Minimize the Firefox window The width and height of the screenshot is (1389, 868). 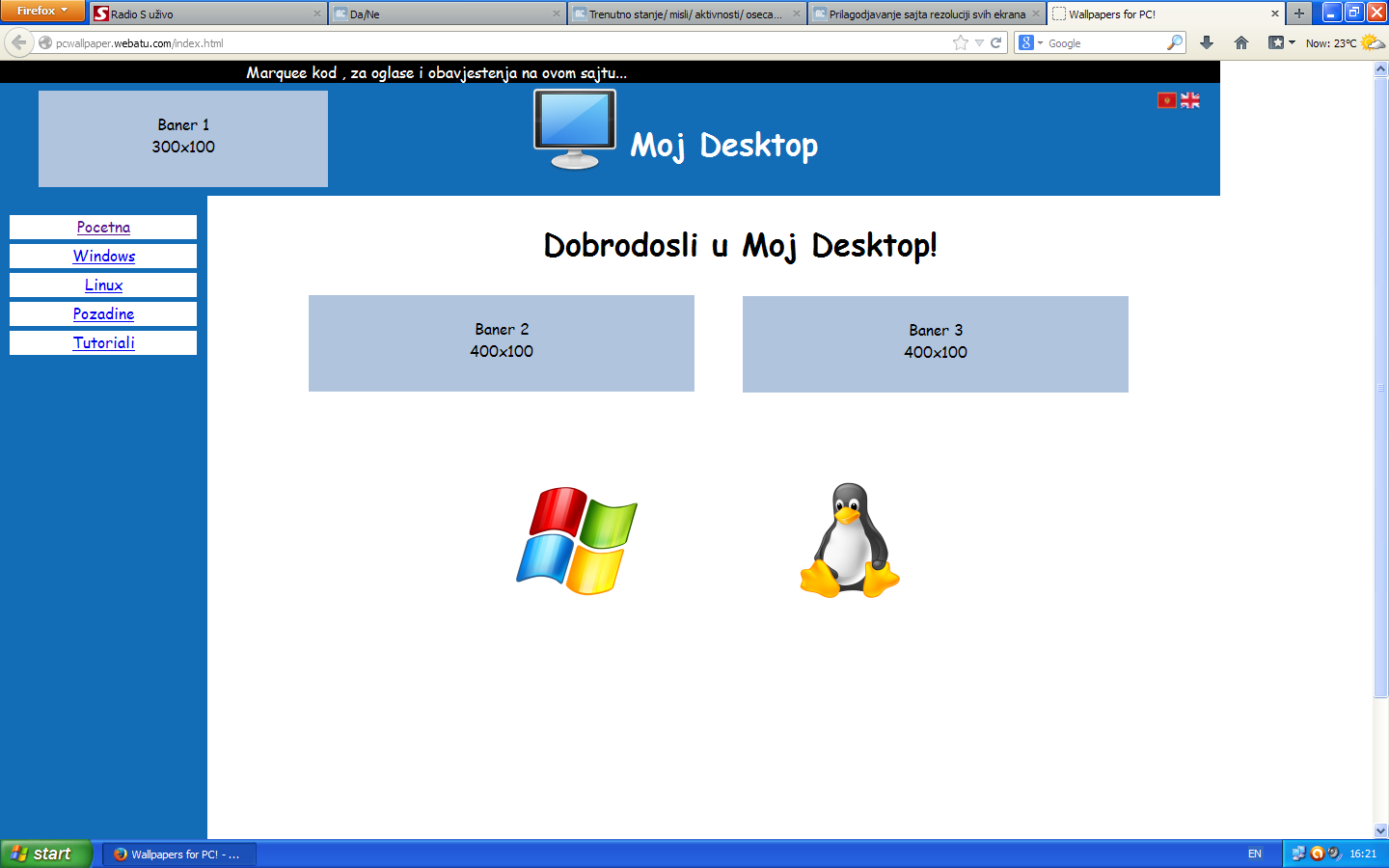coord(1332,13)
